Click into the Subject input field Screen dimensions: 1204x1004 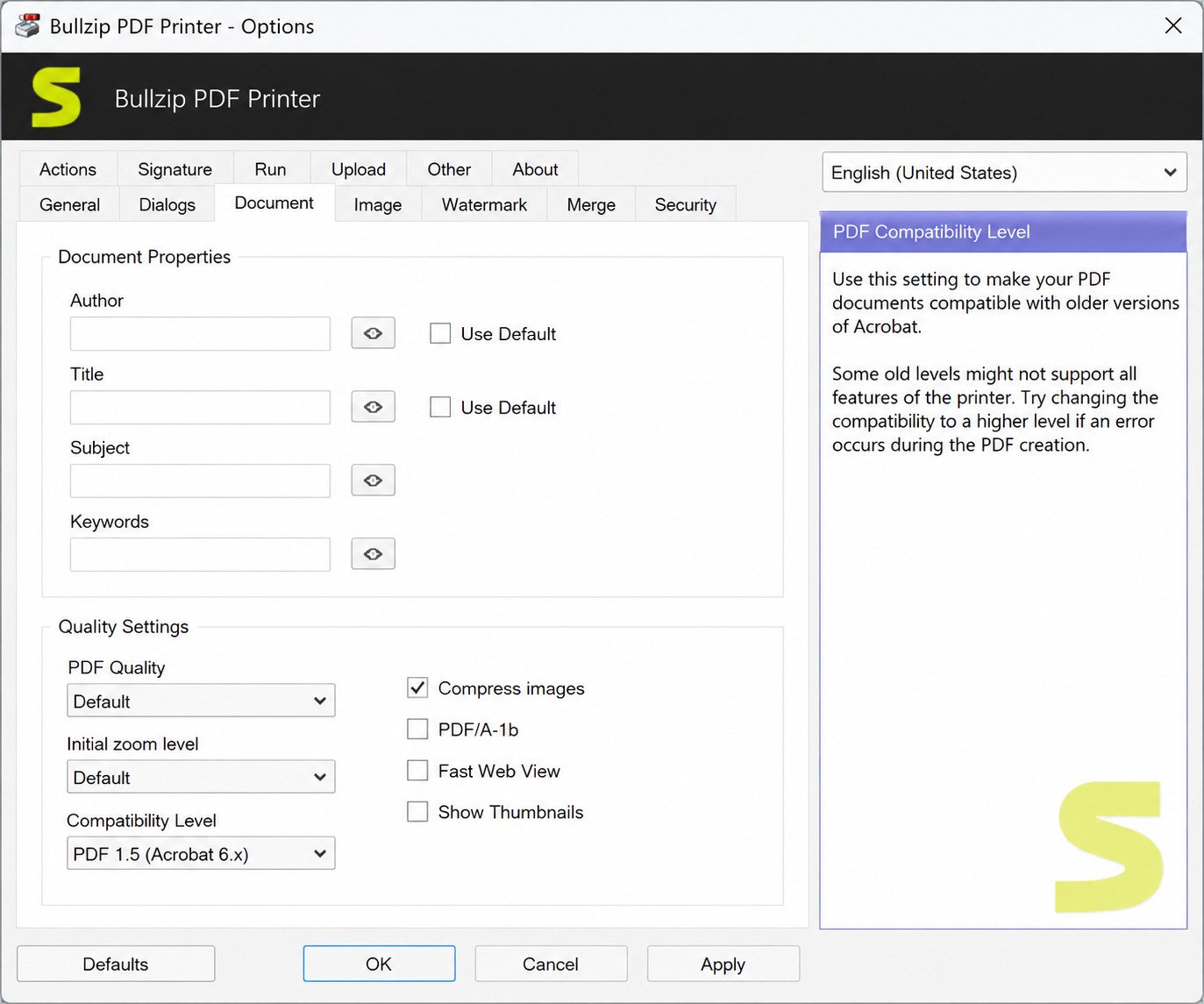[200, 481]
